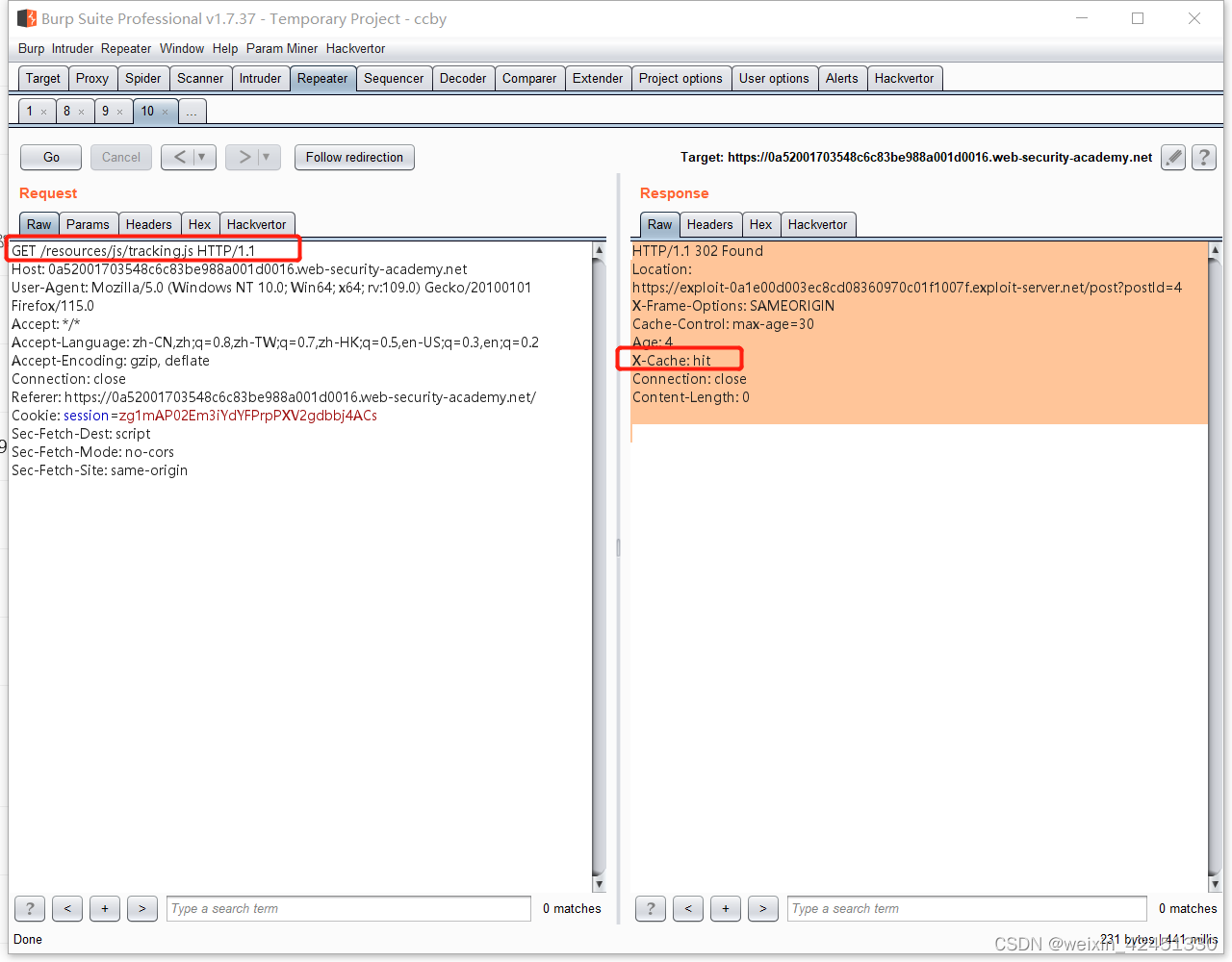The image size is (1232, 962).
Task: Open the Alerts tab
Action: [841, 78]
